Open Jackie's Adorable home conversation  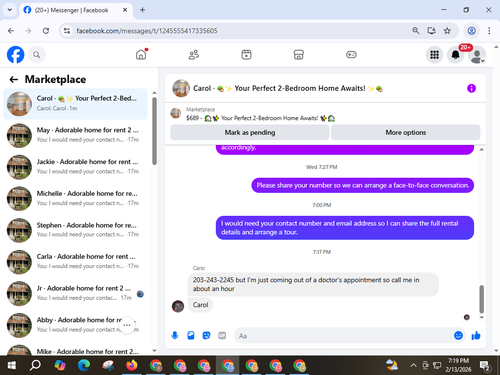75,167
